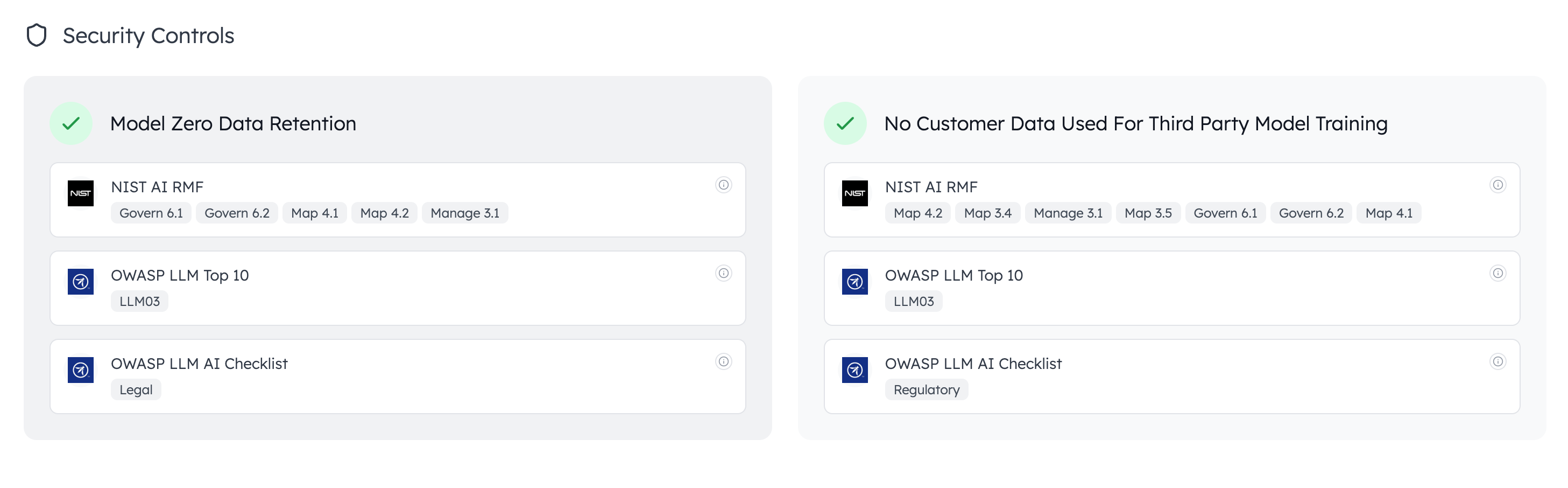1568x488 pixels.
Task: Click LLM03 tag under Model Zero Data Retention
Action: click(139, 302)
